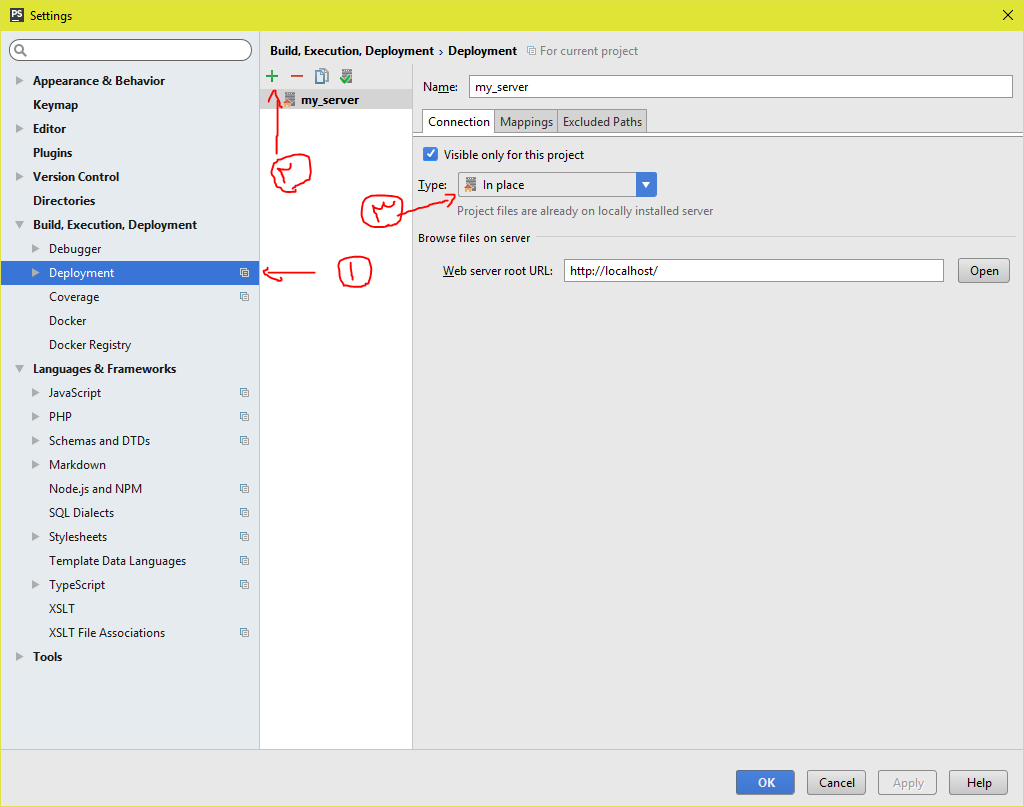Select the my_server entry in server list
This screenshot has height=807, width=1024.
336,100
